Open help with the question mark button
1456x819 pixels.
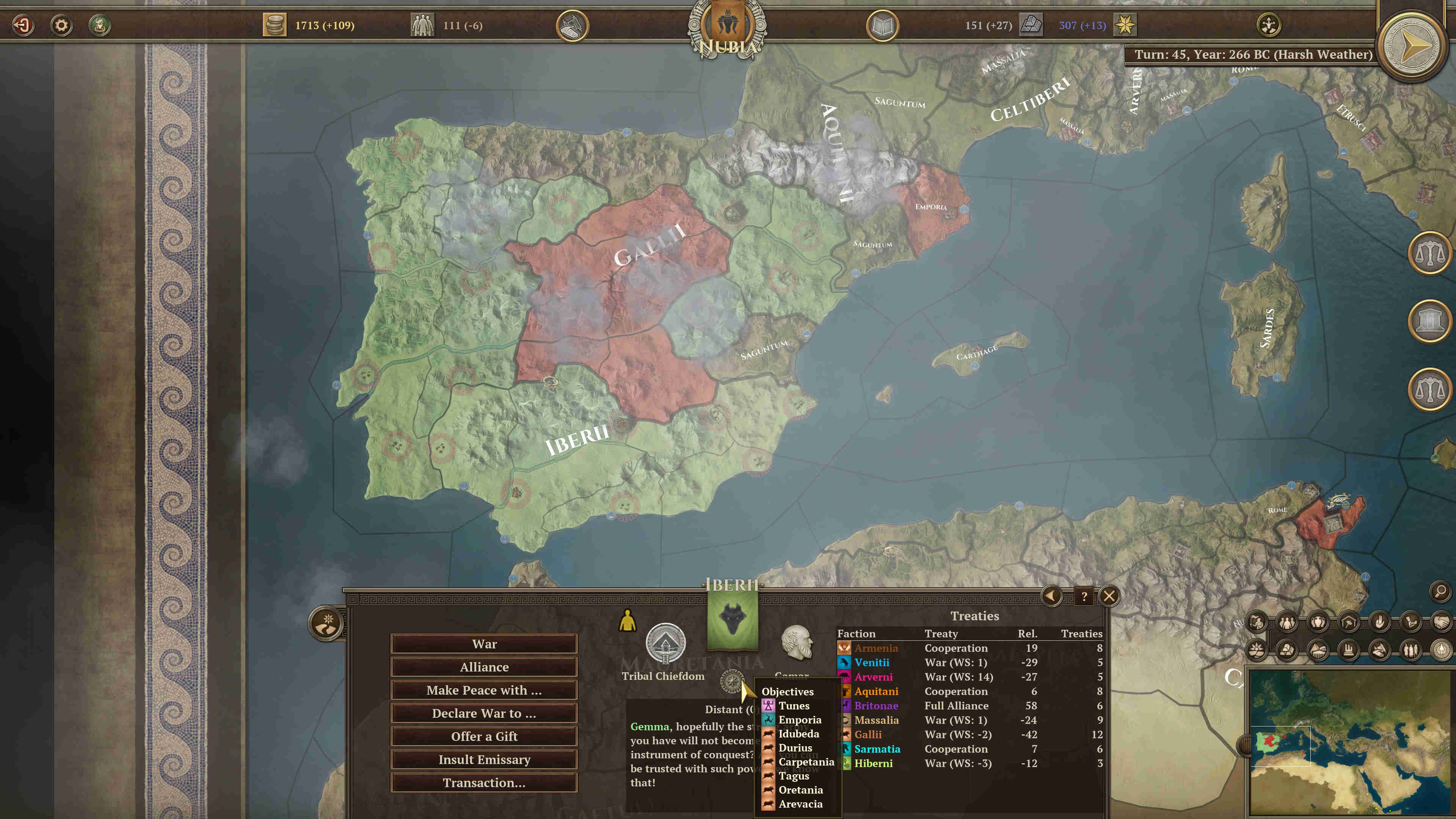coord(1084,596)
